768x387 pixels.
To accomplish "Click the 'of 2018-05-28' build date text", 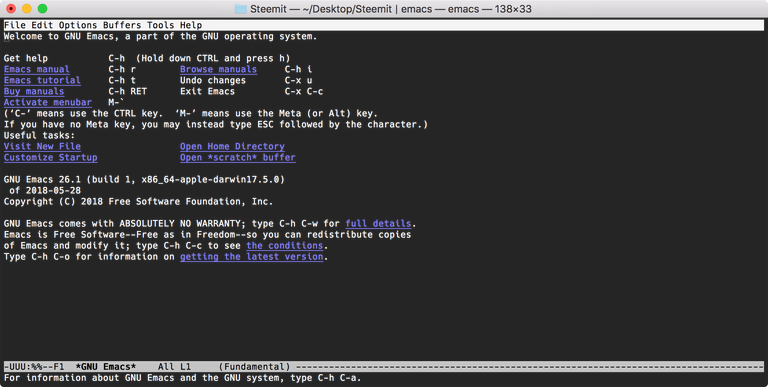I will click(45, 191).
